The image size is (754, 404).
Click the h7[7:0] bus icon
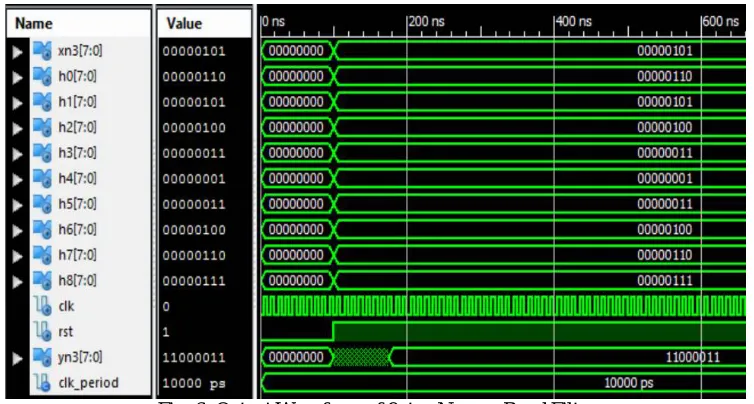(42, 255)
